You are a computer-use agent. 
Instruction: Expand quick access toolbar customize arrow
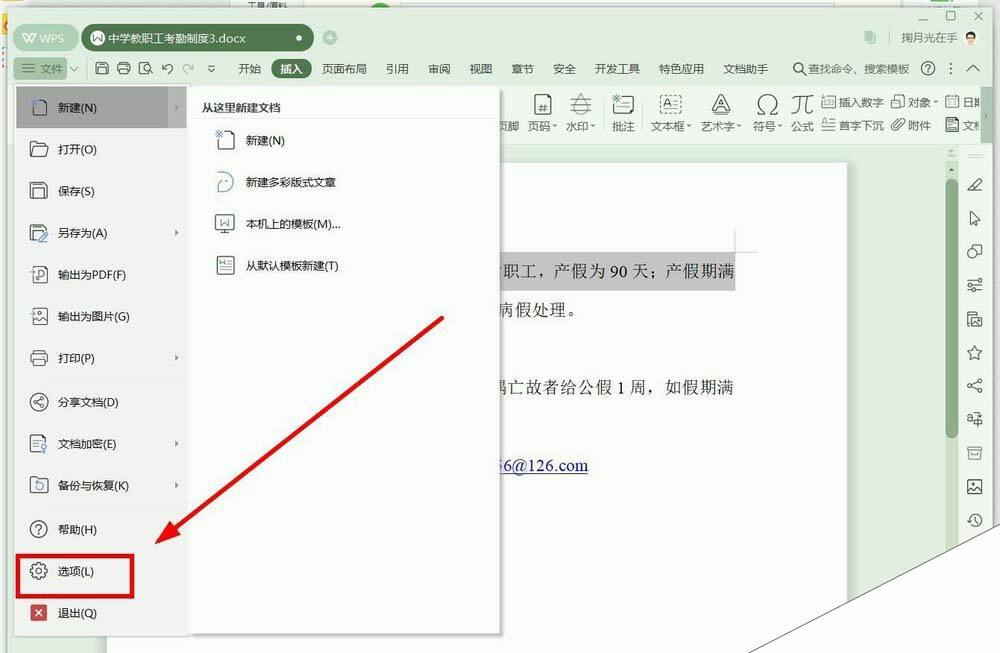pyautogui.click(x=211, y=69)
